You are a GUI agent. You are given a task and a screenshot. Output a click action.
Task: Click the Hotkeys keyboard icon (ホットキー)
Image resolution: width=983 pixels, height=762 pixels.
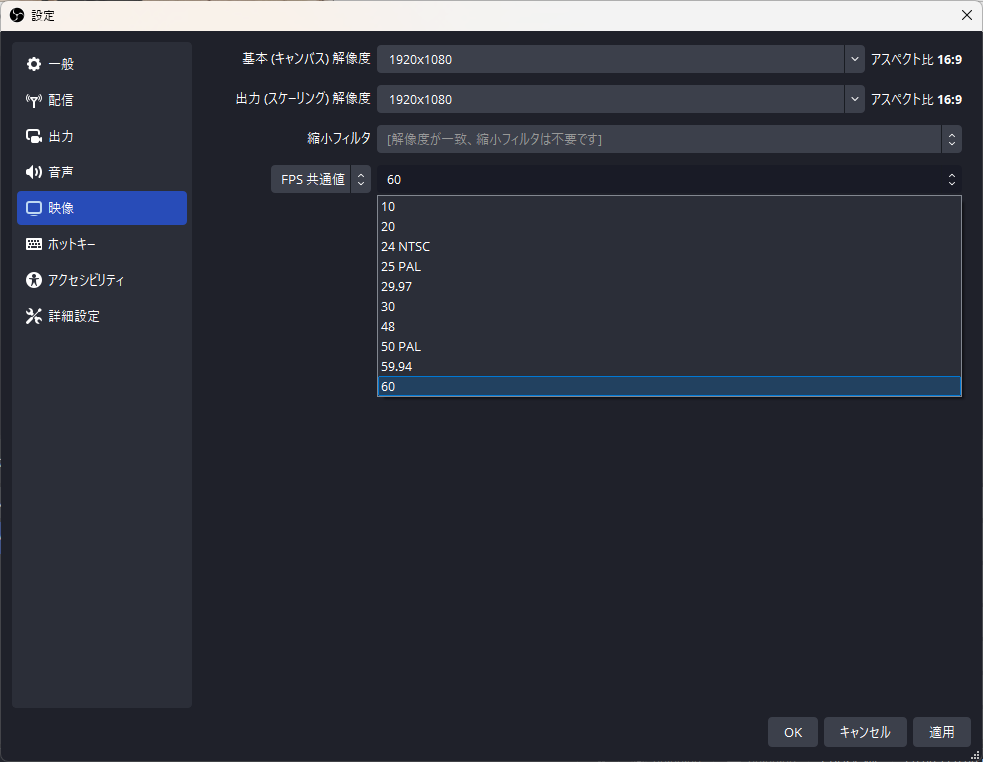34,244
